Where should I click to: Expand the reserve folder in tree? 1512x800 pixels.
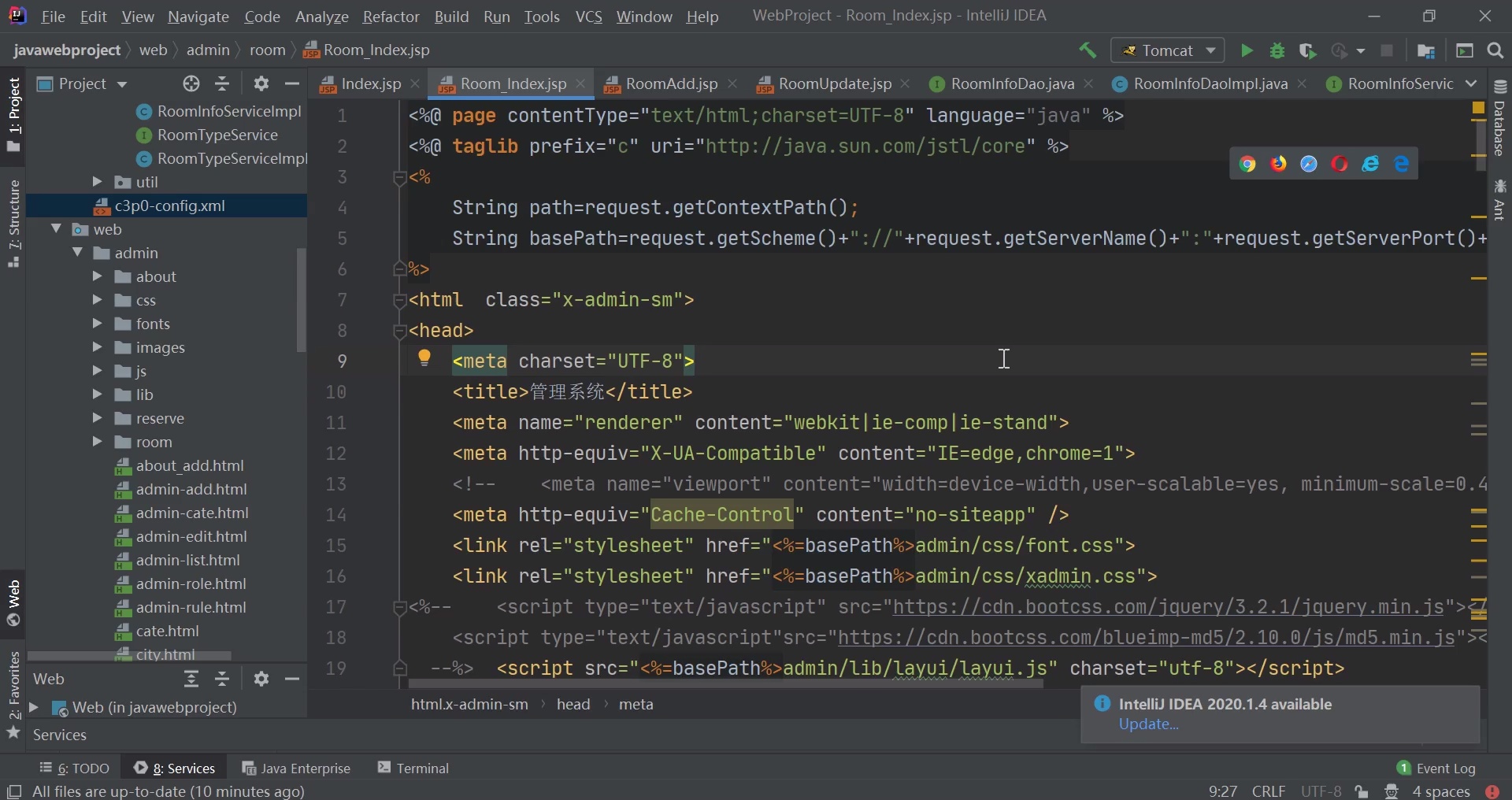97,418
